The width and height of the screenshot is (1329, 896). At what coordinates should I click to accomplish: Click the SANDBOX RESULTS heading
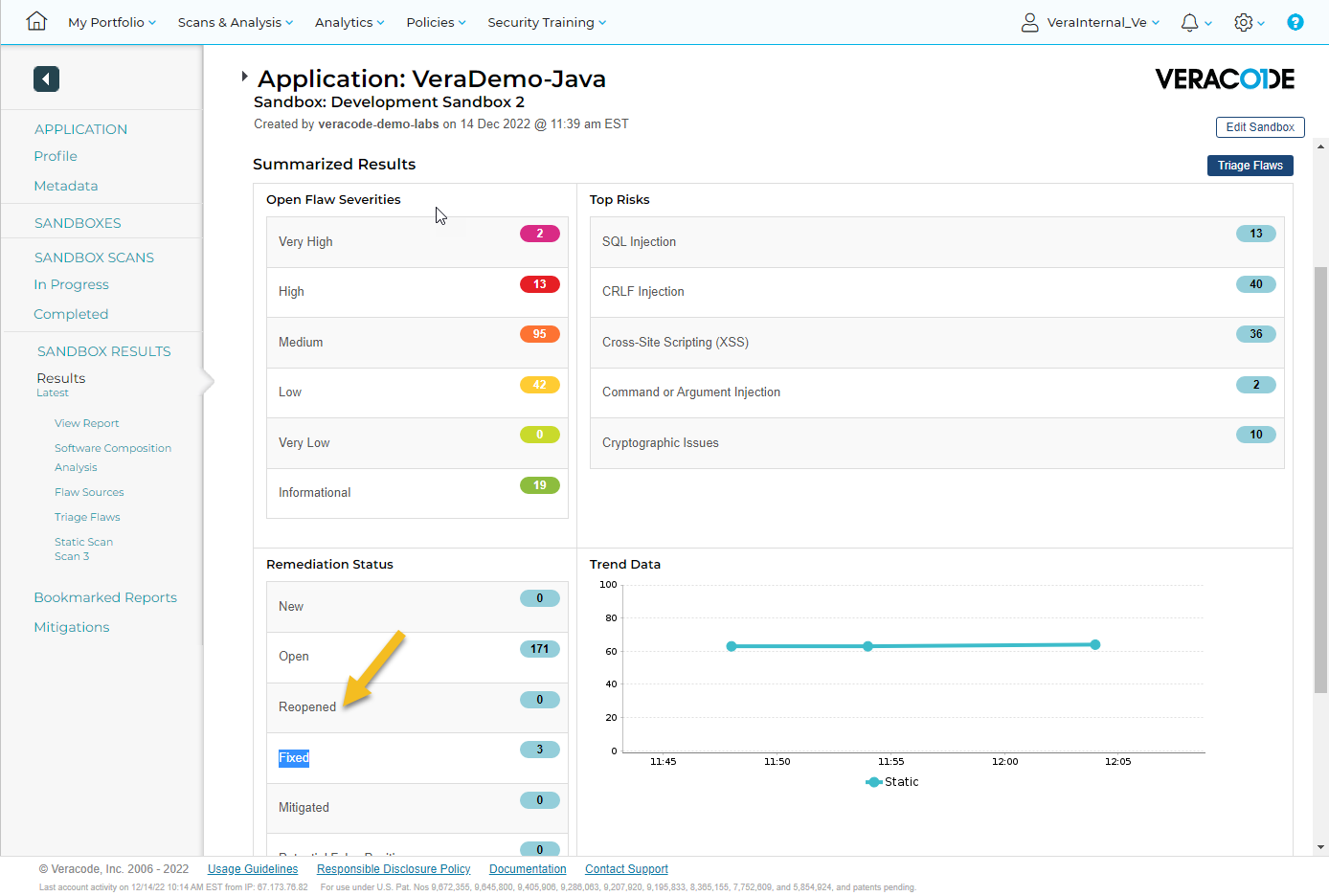pyautogui.click(x=103, y=351)
